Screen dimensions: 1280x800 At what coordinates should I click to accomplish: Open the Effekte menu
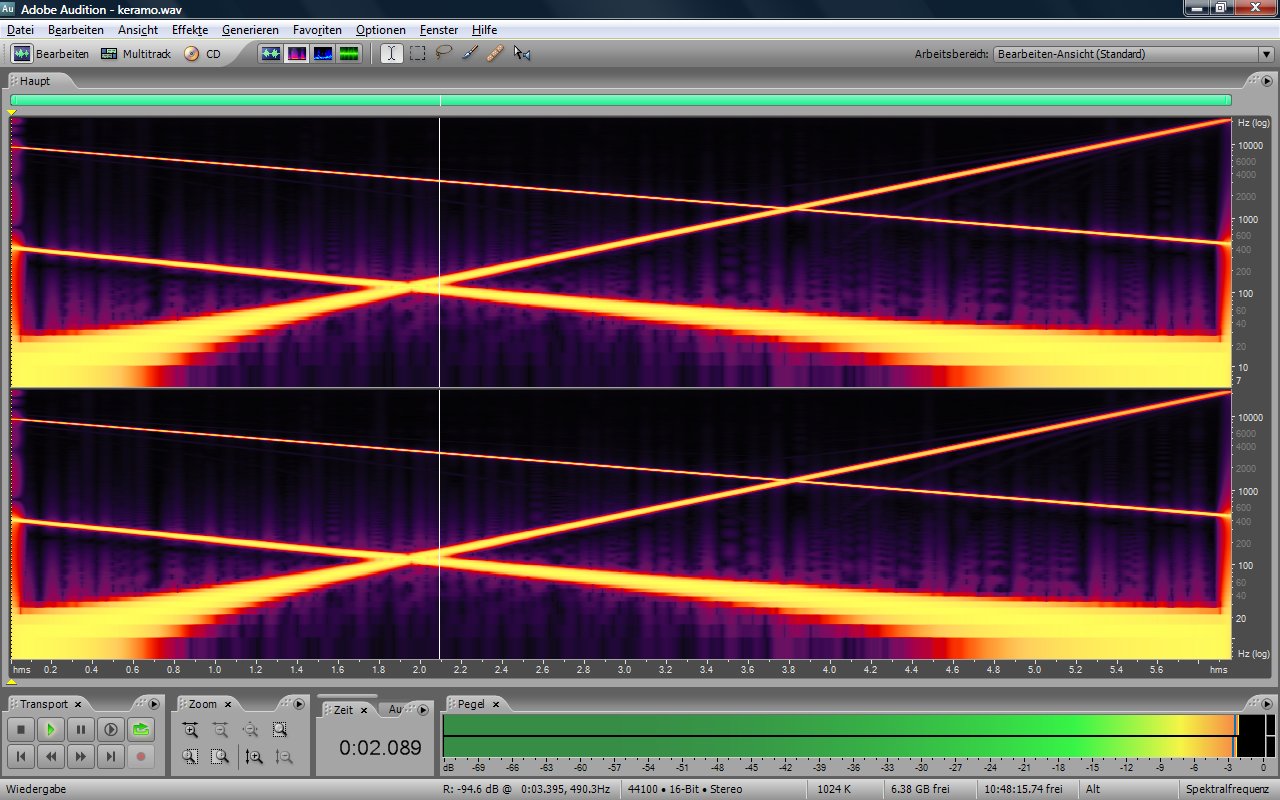tap(189, 30)
